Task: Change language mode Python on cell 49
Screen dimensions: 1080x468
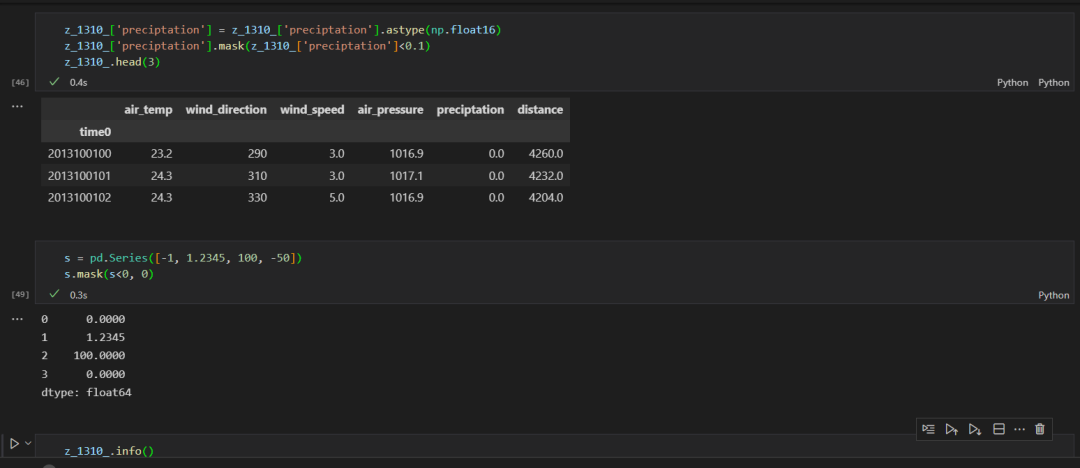Action: click(1053, 295)
